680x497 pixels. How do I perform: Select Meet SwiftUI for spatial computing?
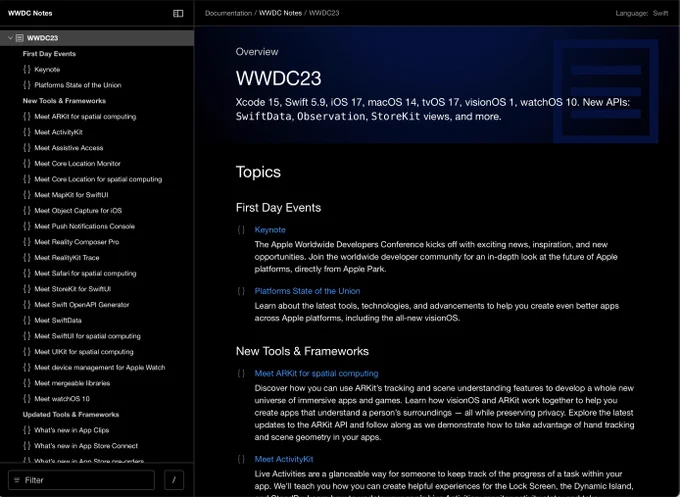pos(87,336)
